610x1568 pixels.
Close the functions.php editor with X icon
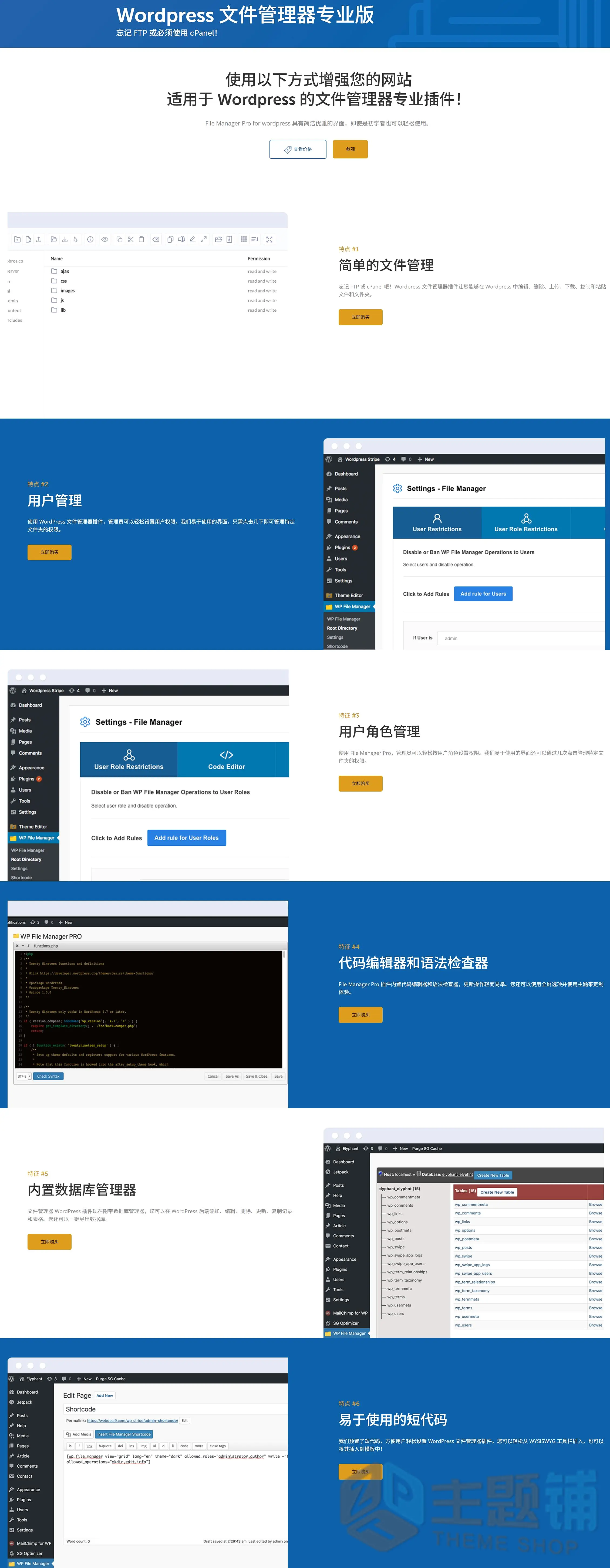pyautogui.click(x=17, y=946)
